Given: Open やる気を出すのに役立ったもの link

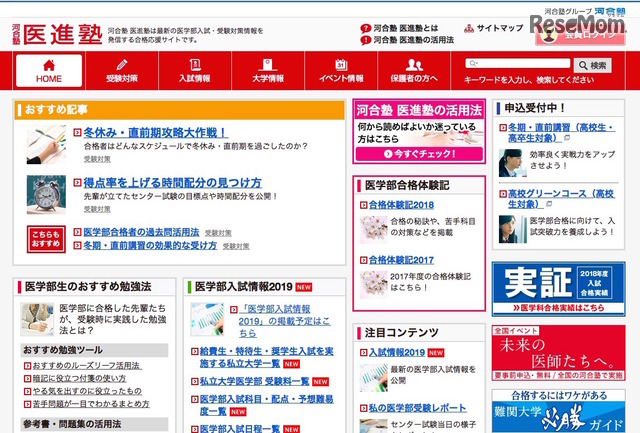Looking at the screenshot, I should pyautogui.click(x=87, y=391).
